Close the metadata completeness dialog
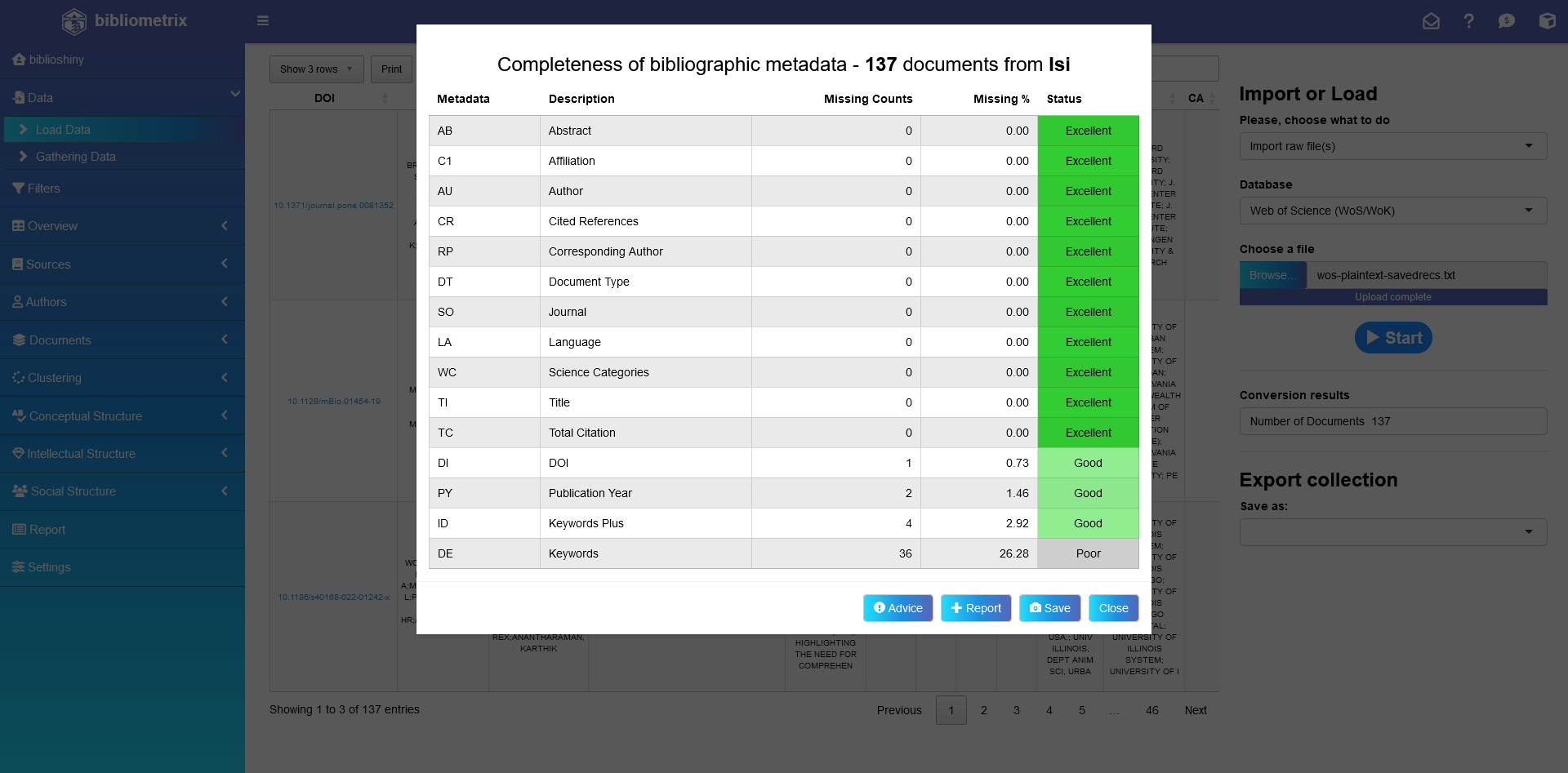Viewport: 1568px width, 773px height. (1113, 608)
